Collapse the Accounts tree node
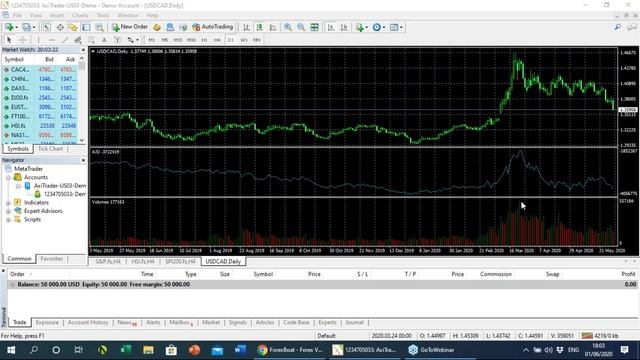 8,178
